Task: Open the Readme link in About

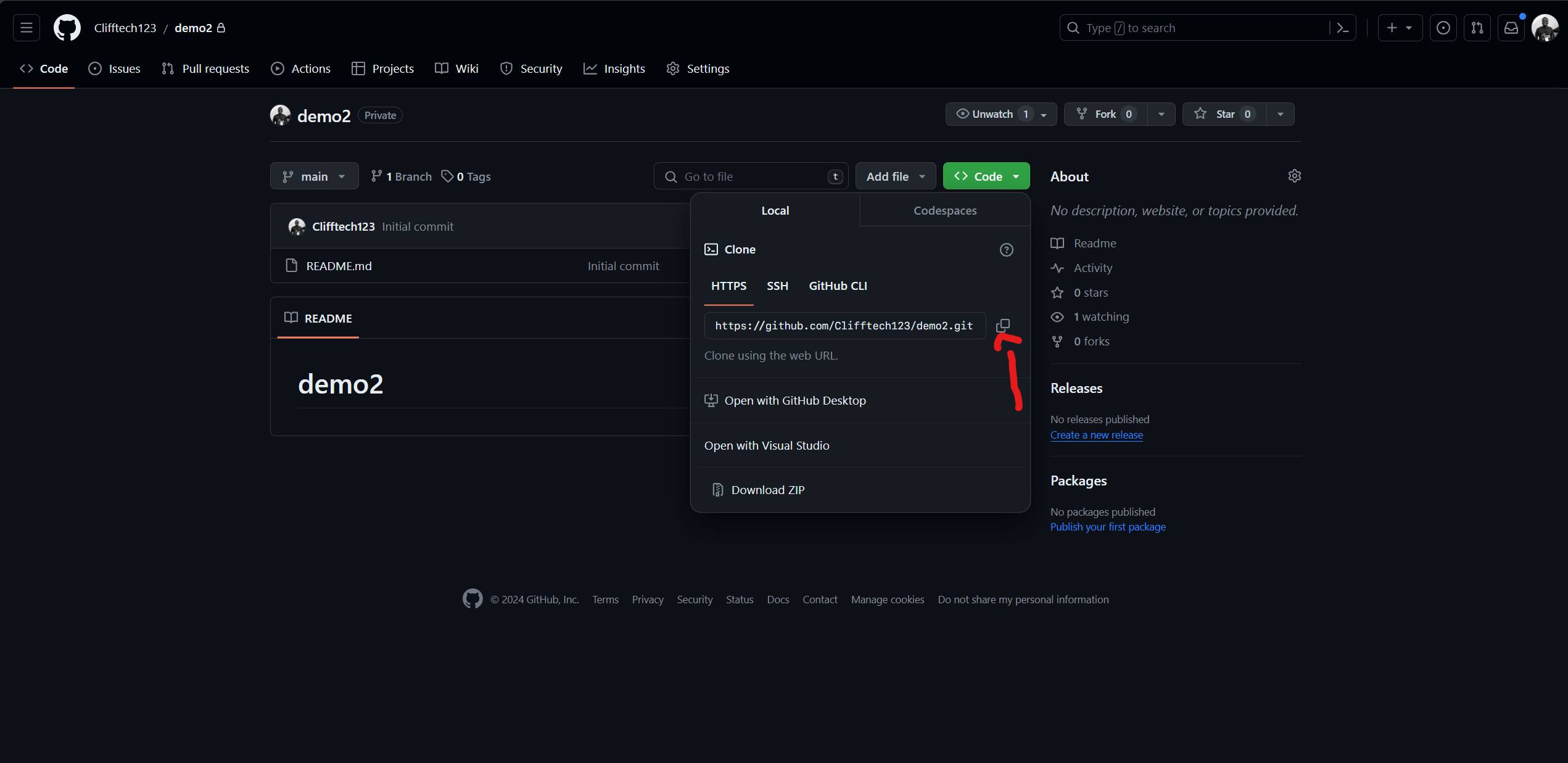Action: [1084, 243]
